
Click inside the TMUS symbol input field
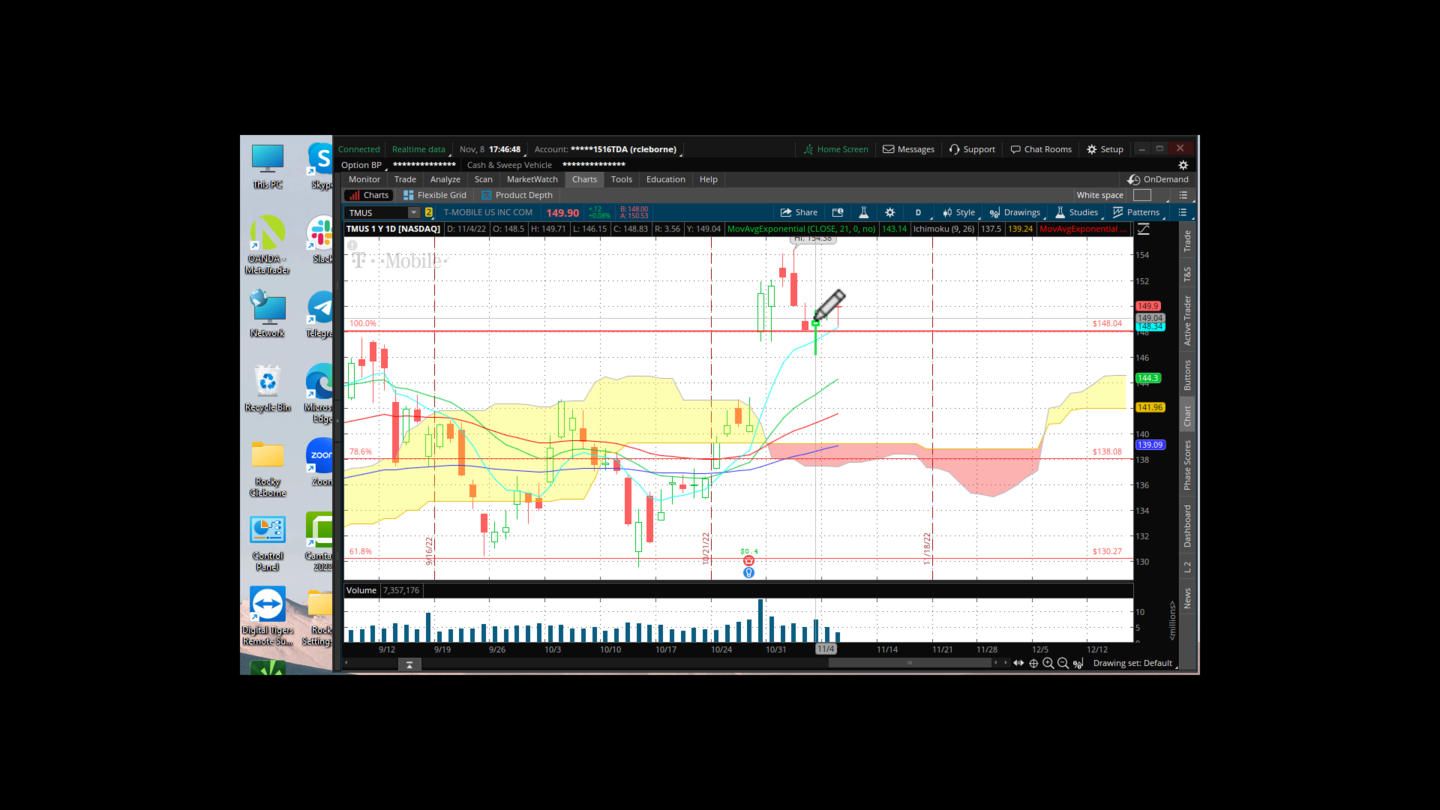[375, 212]
